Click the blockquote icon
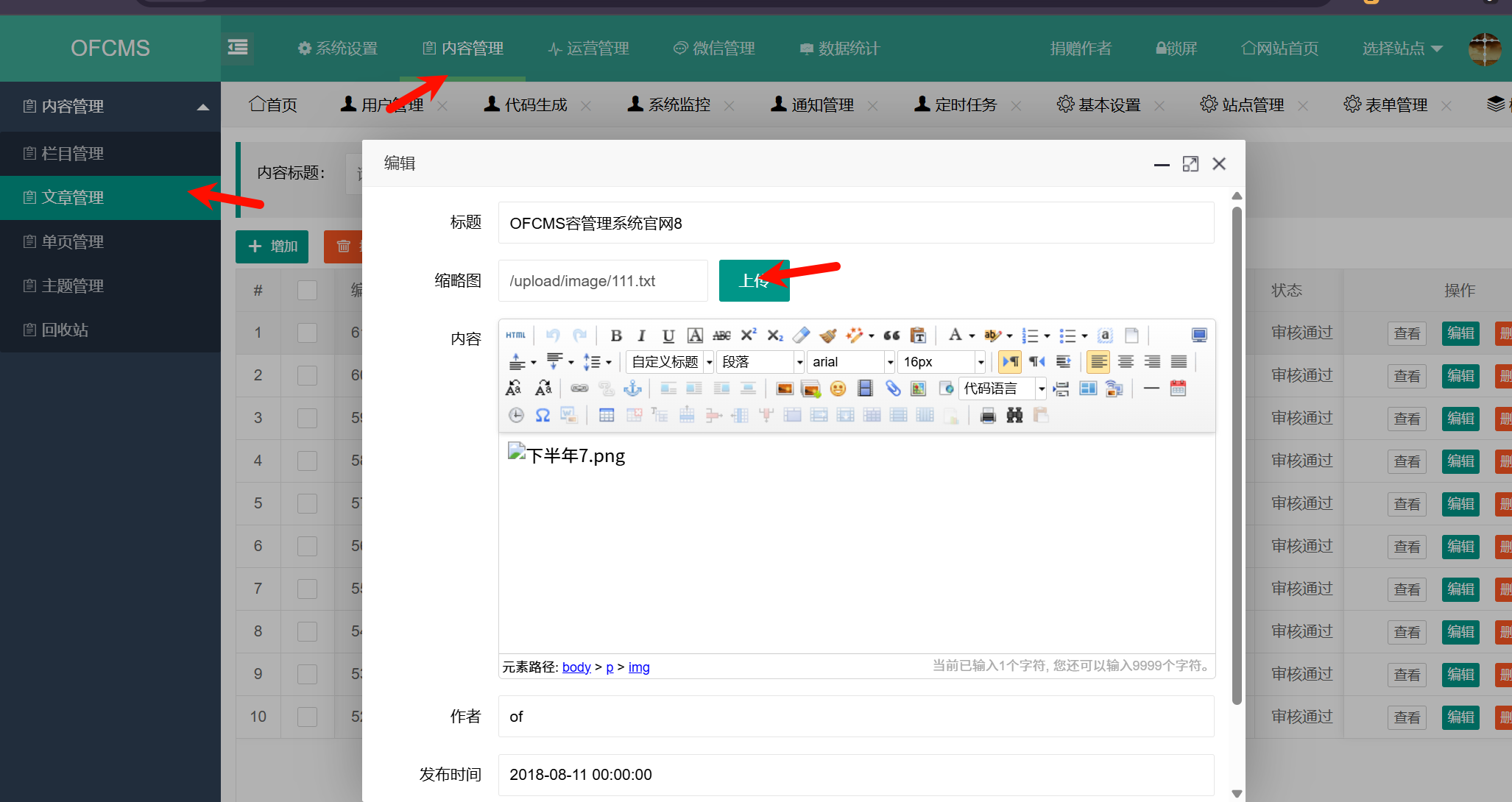 891,336
